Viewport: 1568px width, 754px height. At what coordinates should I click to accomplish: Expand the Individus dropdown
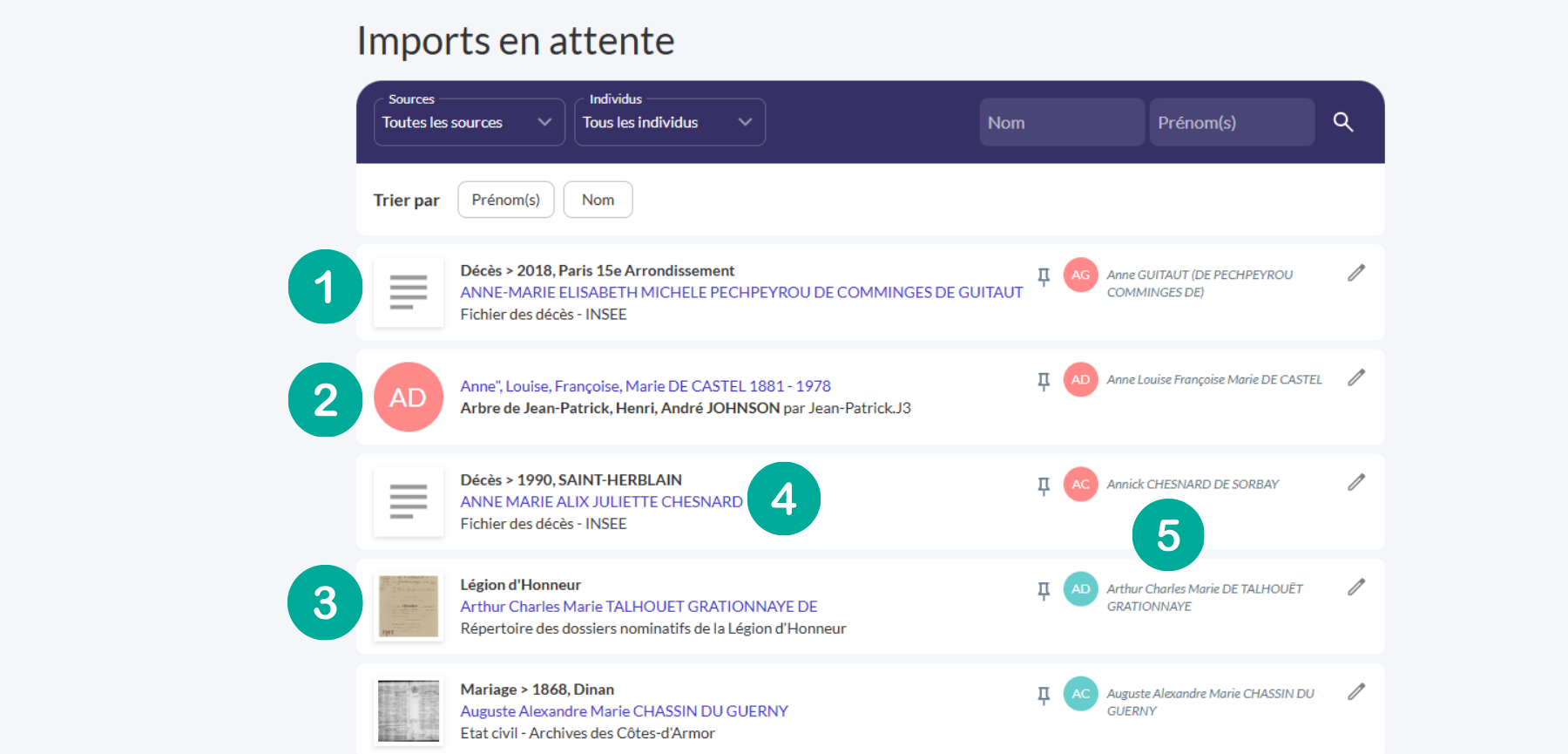(x=669, y=122)
